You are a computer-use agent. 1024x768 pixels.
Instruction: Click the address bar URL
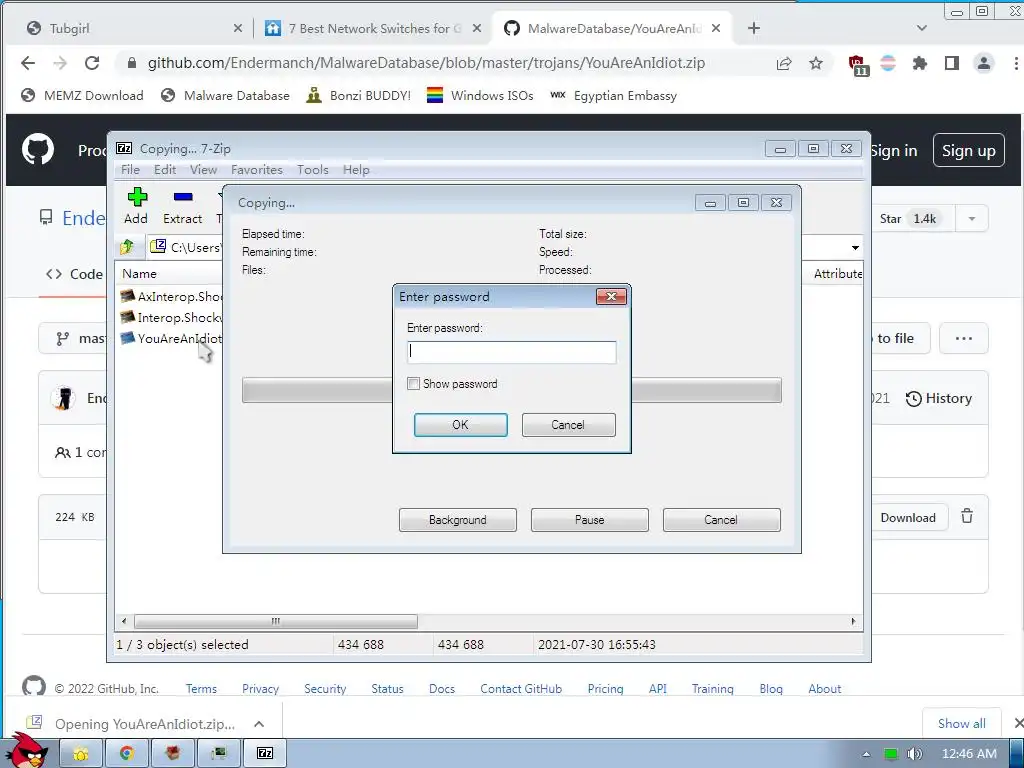click(x=426, y=63)
